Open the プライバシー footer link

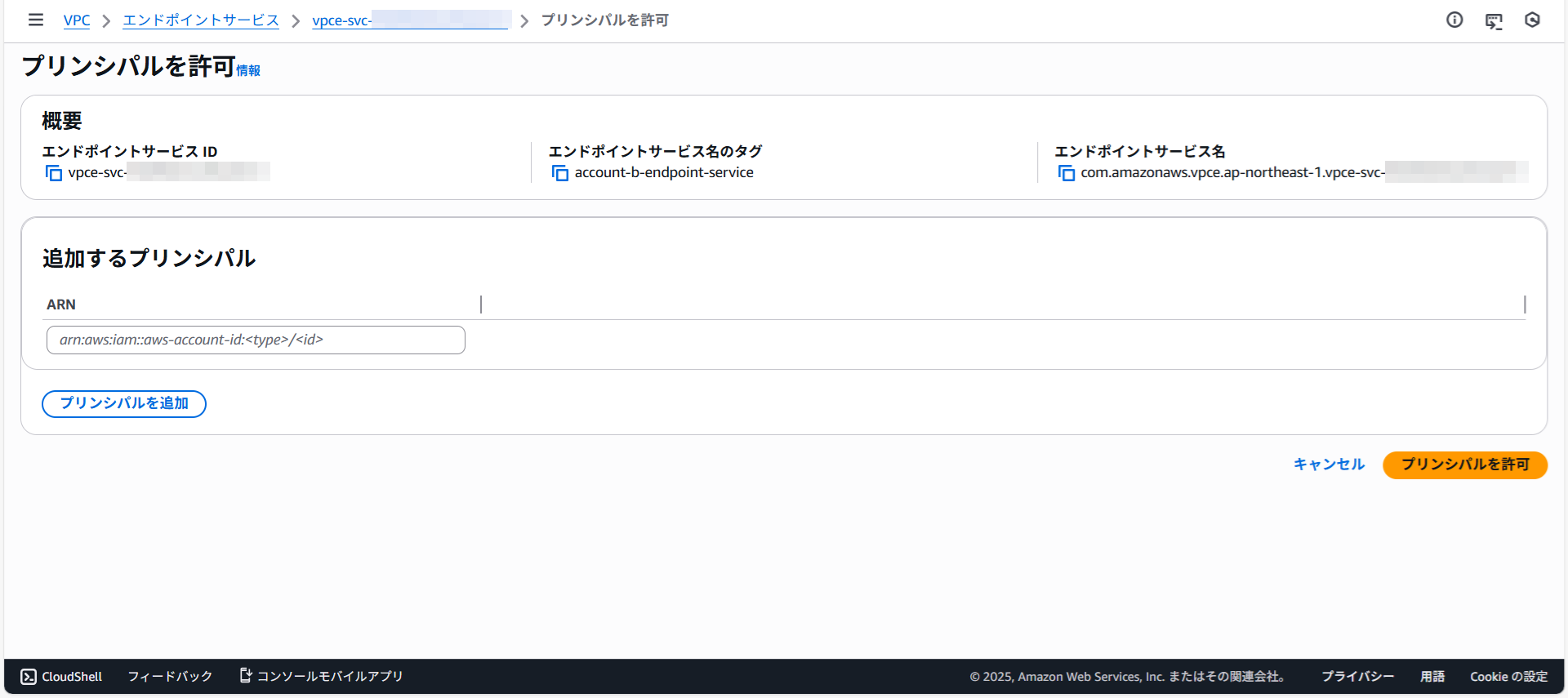tap(1357, 676)
